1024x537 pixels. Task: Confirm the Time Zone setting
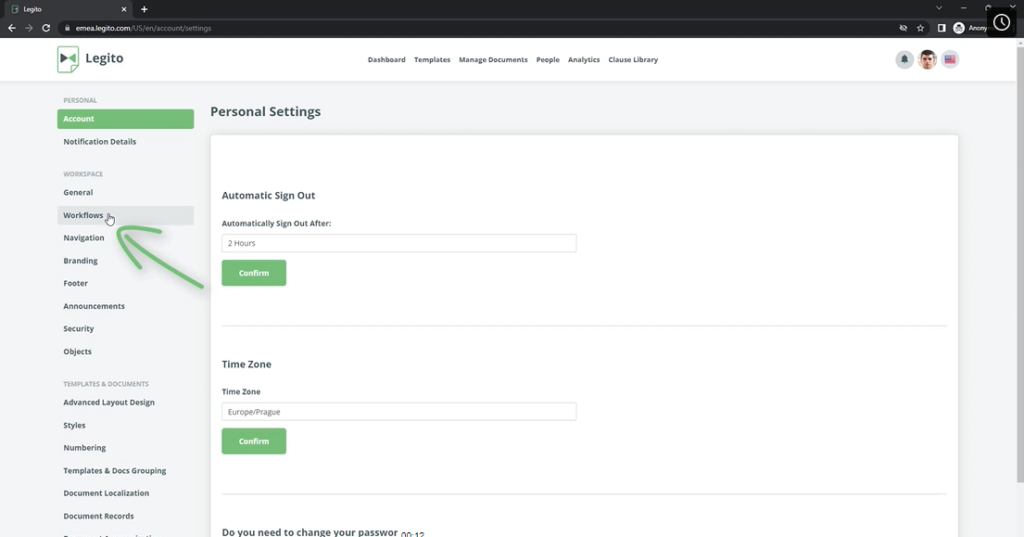(x=254, y=441)
